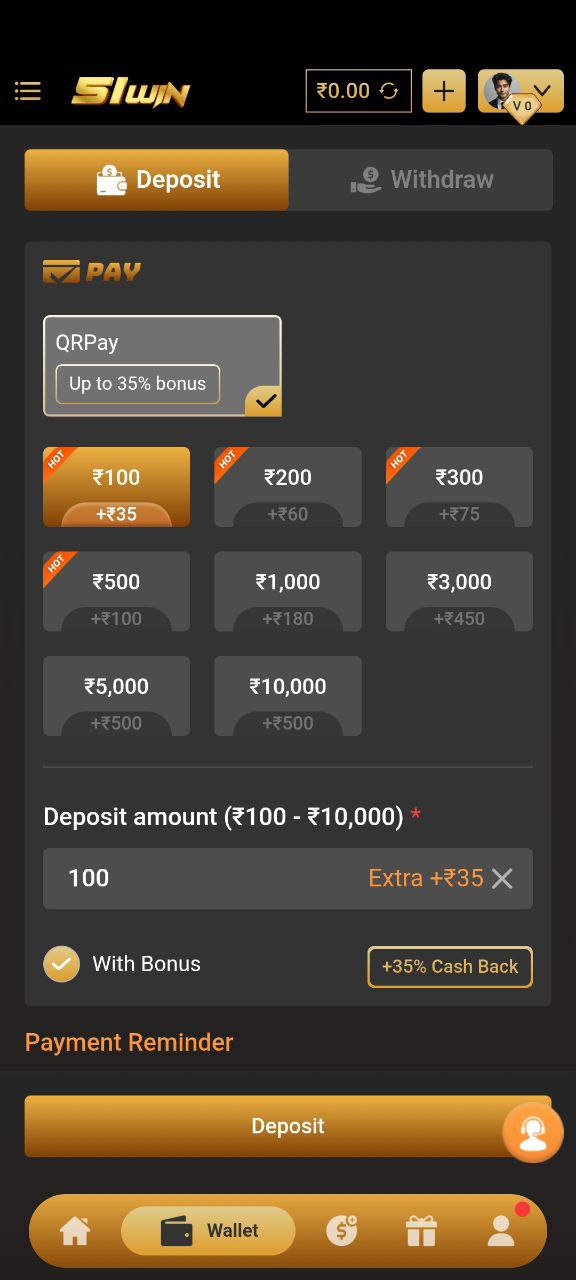The height and width of the screenshot is (1280, 576).
Task: Open the rewards coin icon in bottom bar
Action: point(340,1230)
